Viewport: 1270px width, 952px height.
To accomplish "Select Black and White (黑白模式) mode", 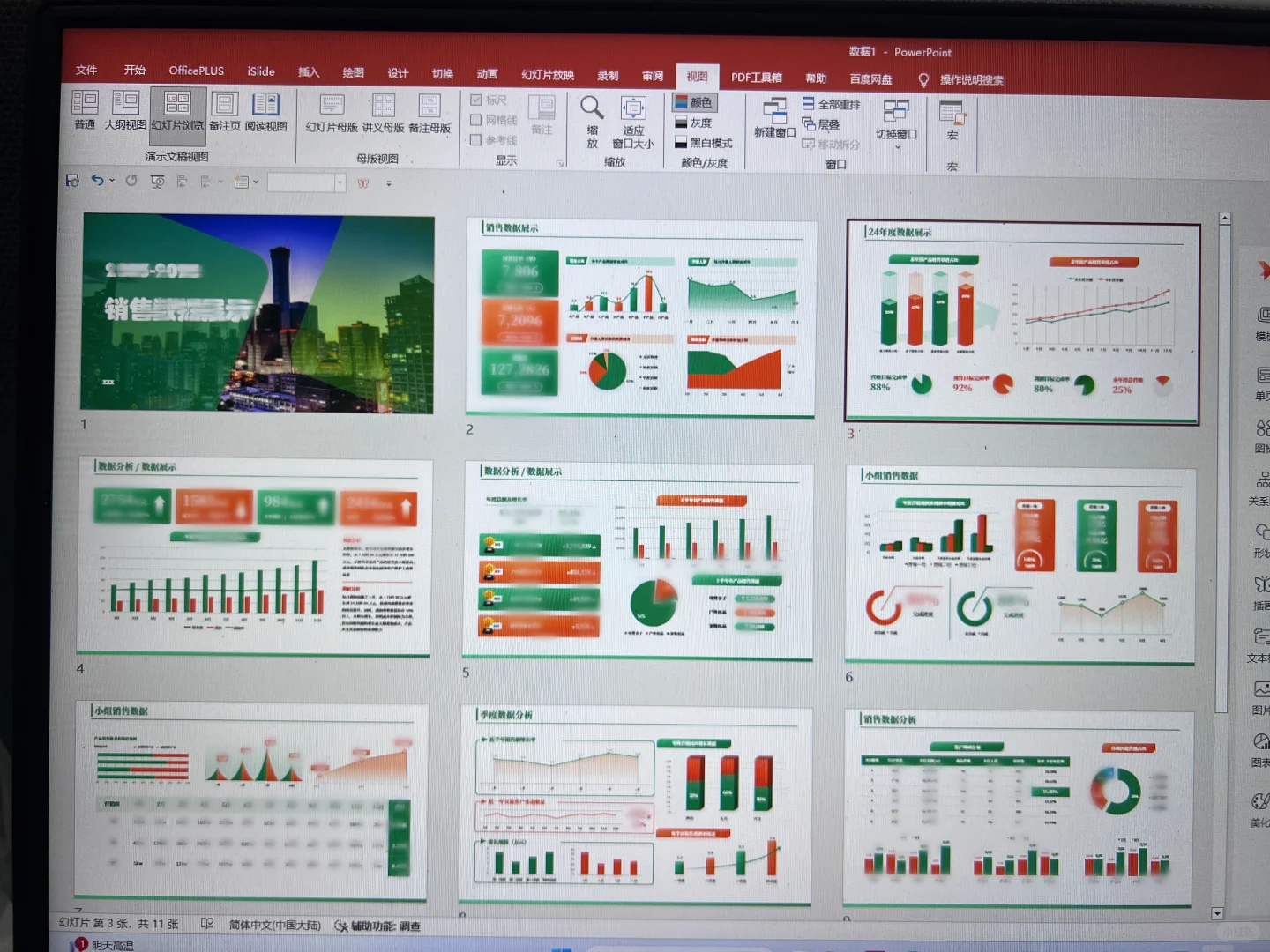I will click(703, 143).
